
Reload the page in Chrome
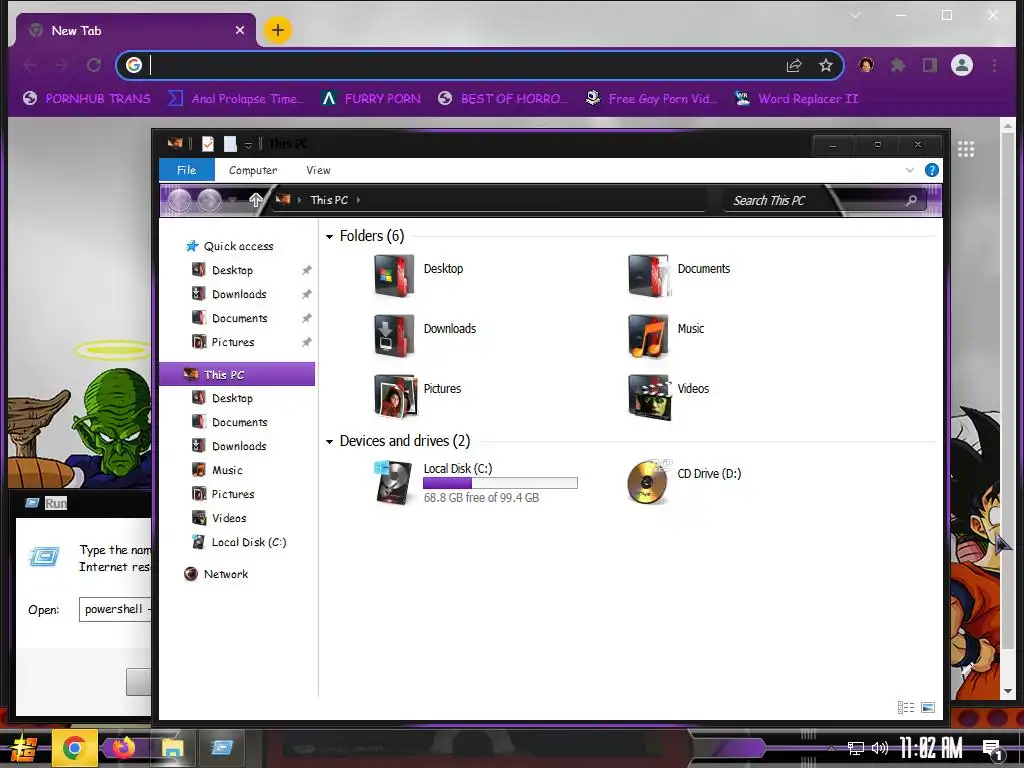click(x=93, y=65)
